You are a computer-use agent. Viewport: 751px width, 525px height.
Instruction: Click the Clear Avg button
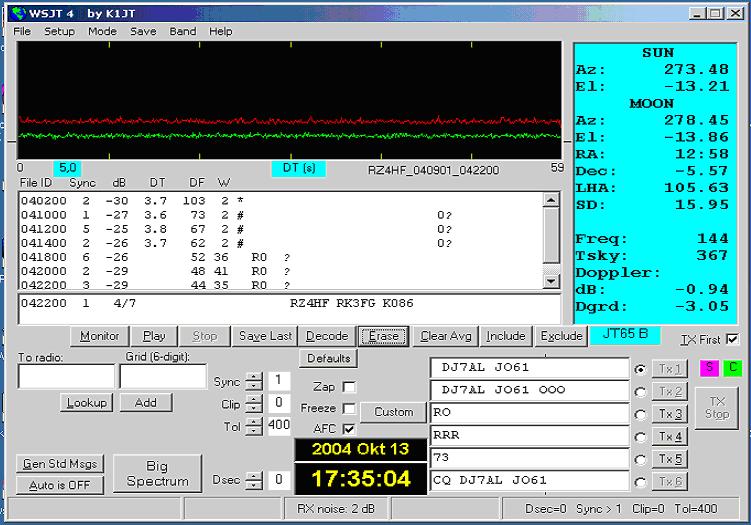[x=446, y=336]
